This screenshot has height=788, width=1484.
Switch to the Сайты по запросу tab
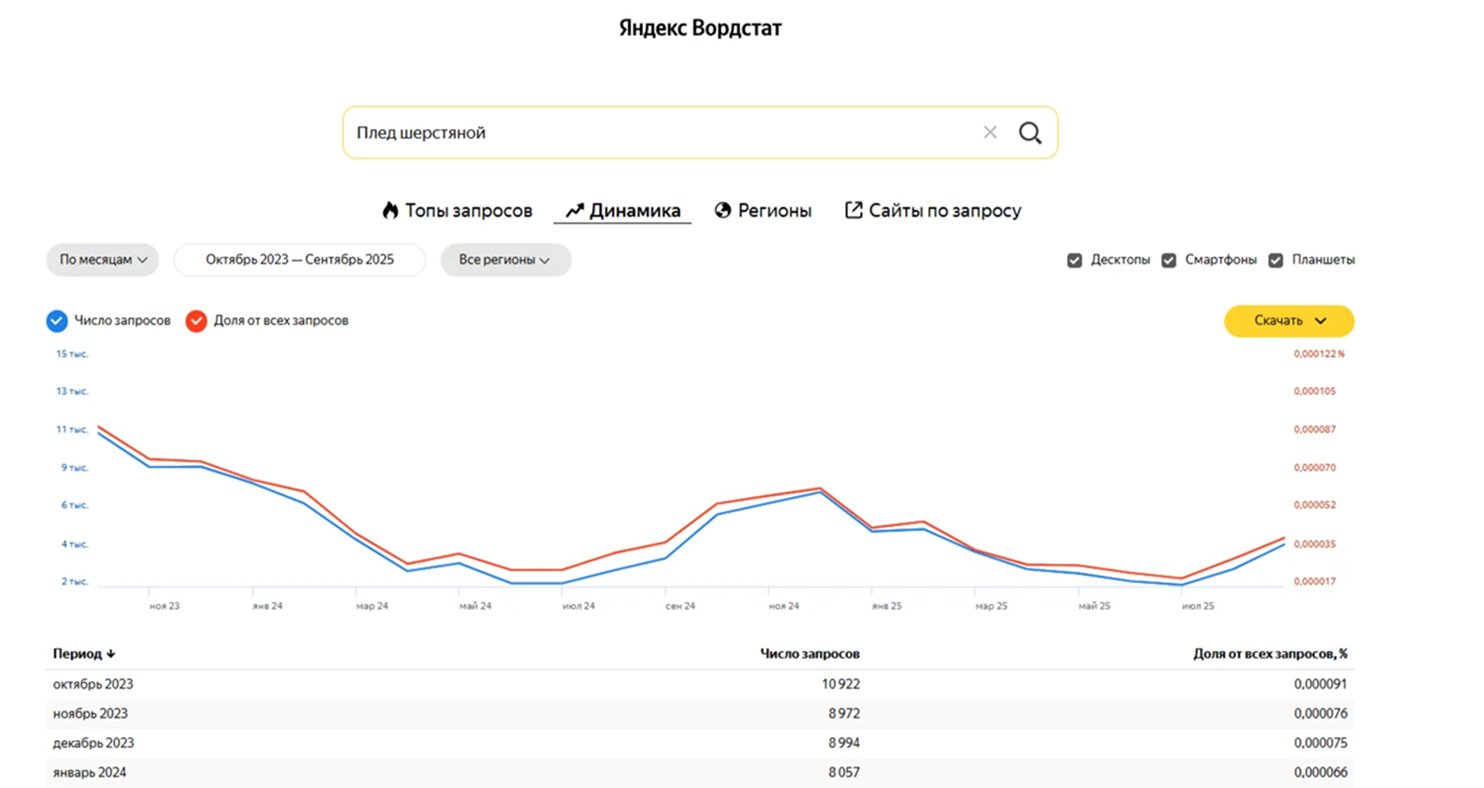pyautogui.click(x=934, y=211)
